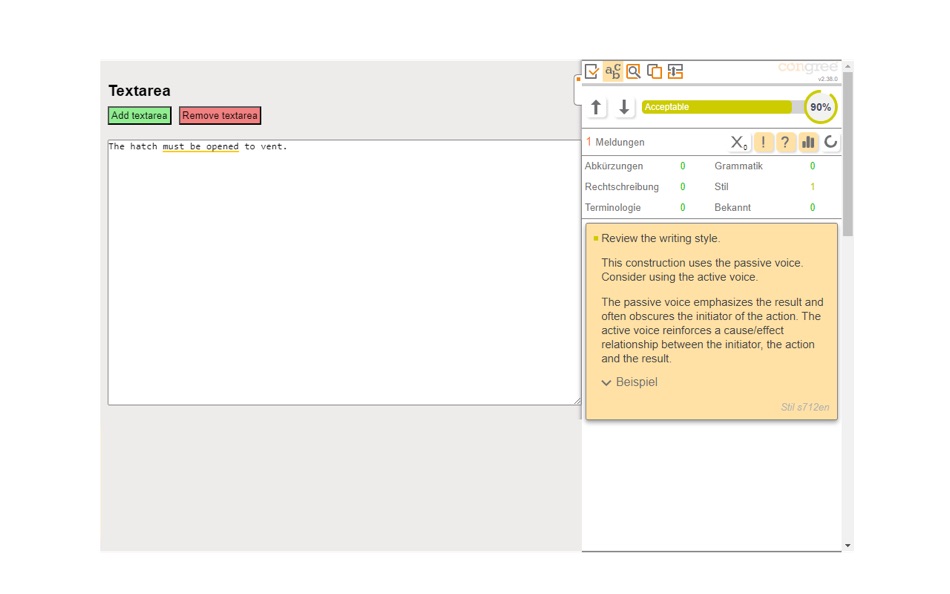
Task: Toggle the question mark filter
Action: click(x=786, y=142)
